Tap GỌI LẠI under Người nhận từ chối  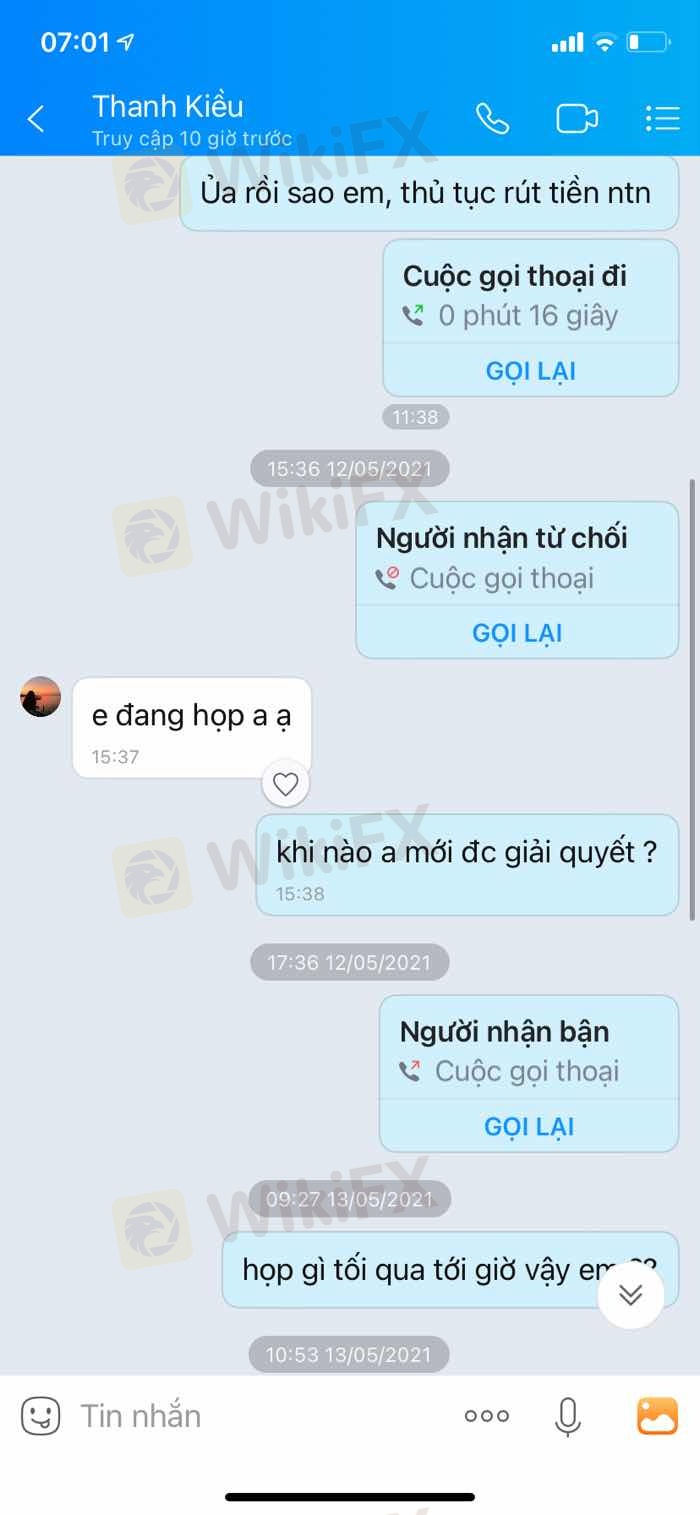click(517, 633)
